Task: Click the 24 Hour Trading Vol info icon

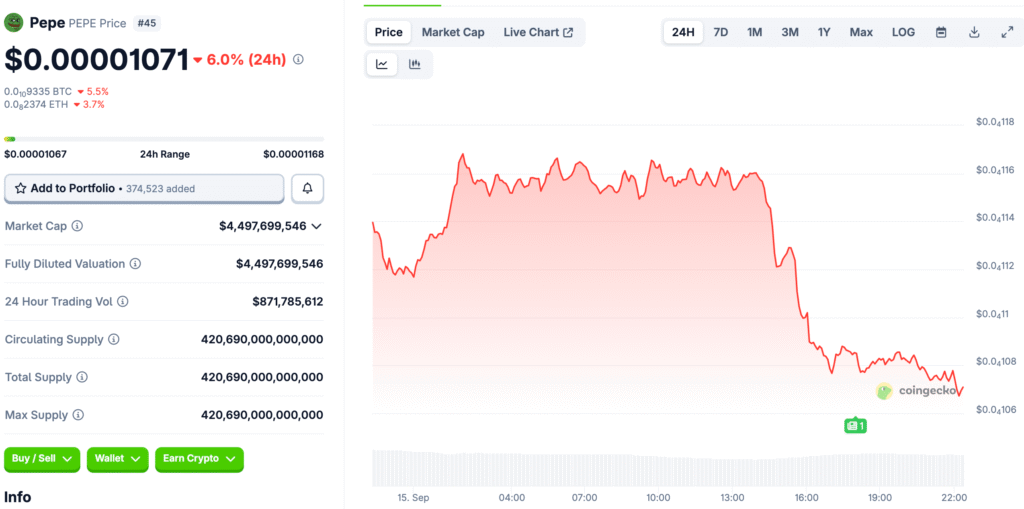Action: 123,302
